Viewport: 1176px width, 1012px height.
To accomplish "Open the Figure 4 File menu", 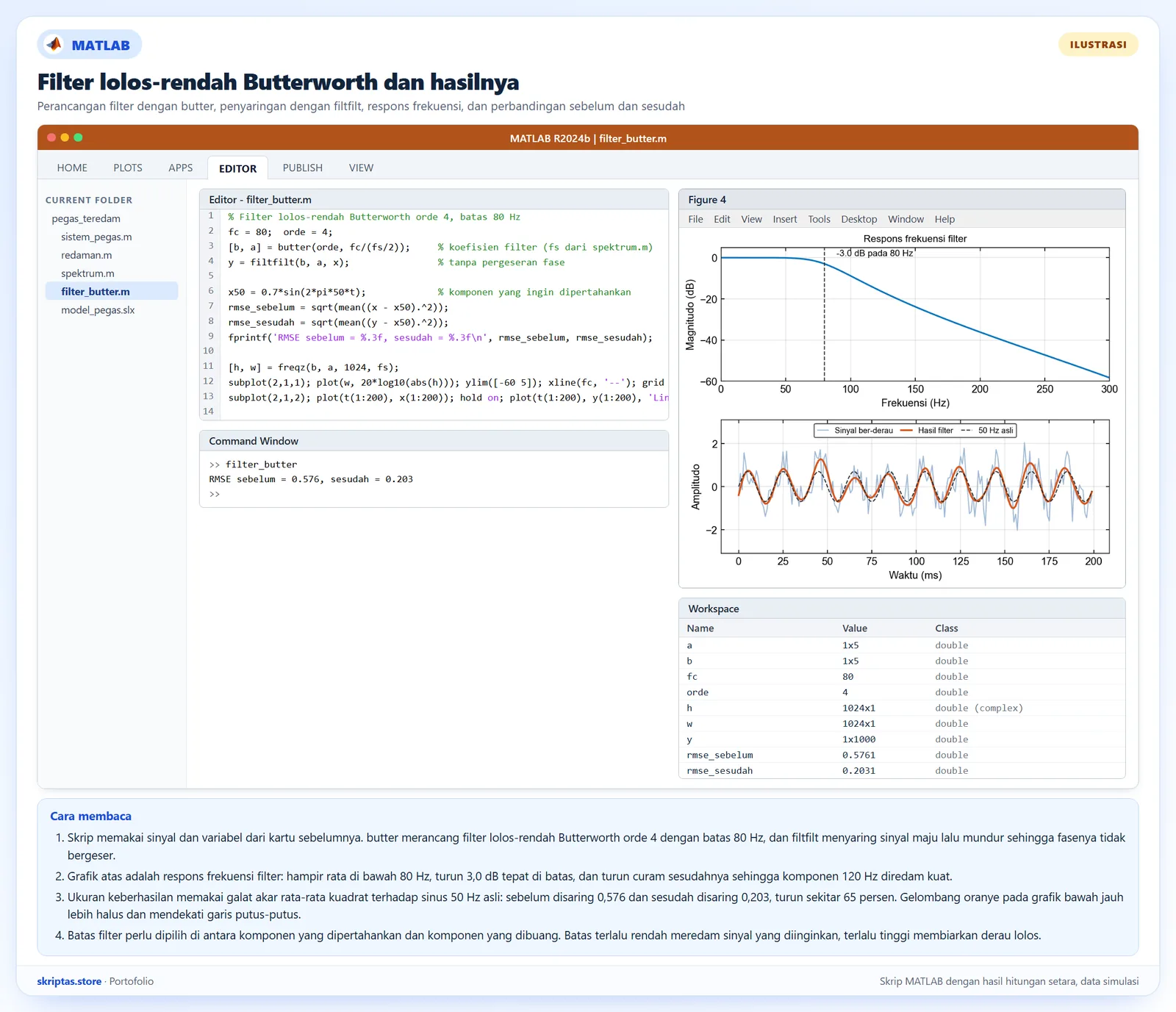I will (x=695, y=219).
